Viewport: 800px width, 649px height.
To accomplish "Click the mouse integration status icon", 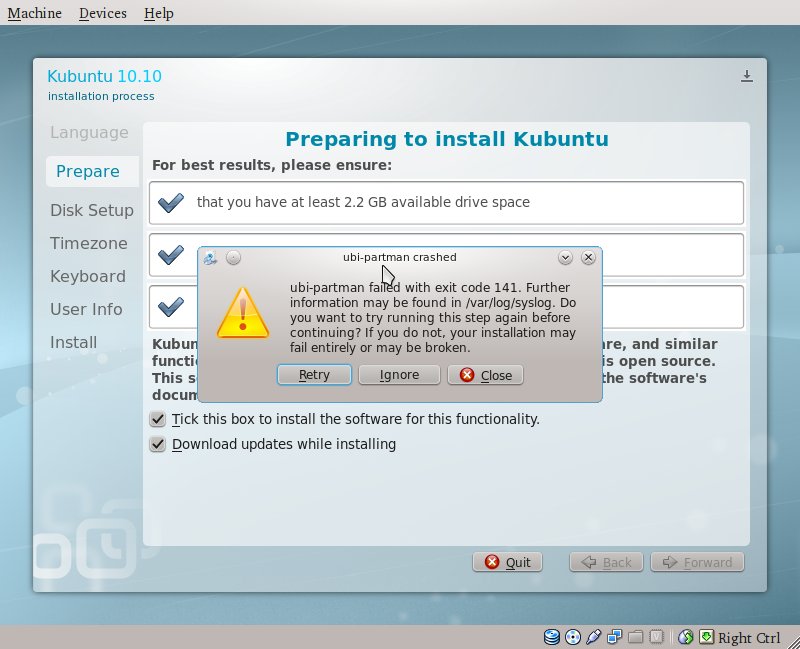I will click(x=686, y=637).
